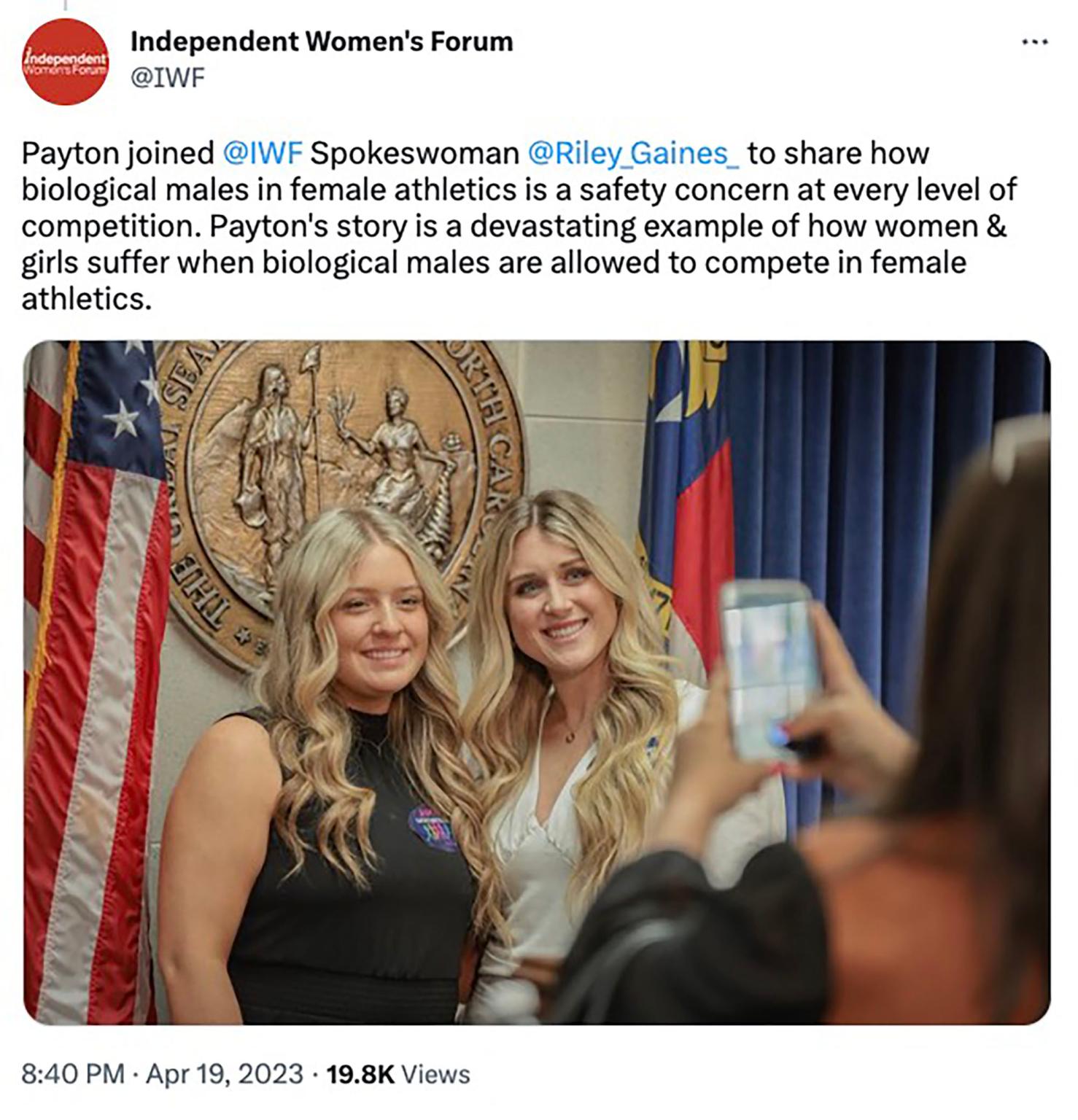
Task: Click the Apr 19, 2023 date
Action: click(225, 1074)
